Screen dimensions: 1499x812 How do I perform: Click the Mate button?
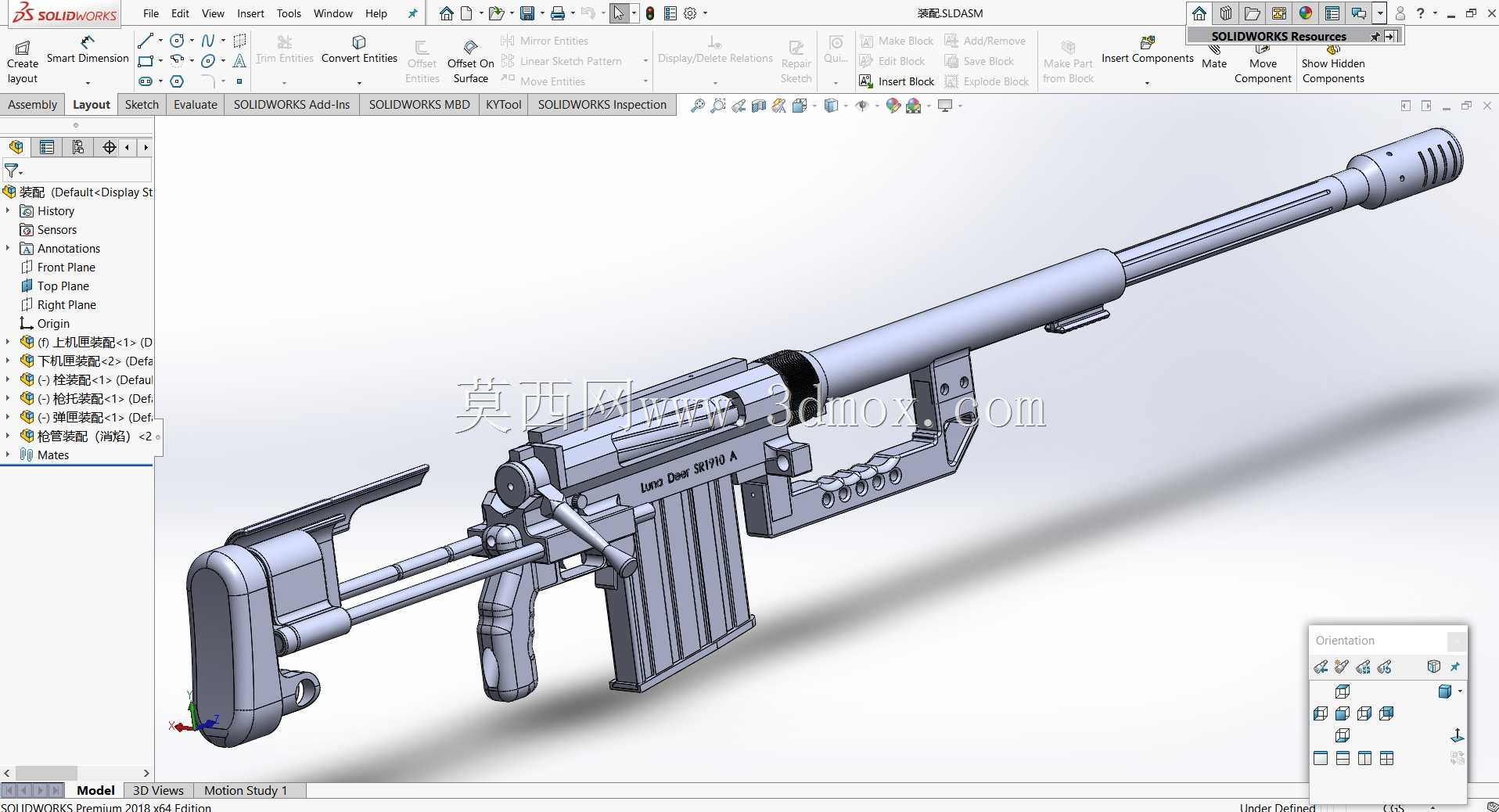[1214, 58]
